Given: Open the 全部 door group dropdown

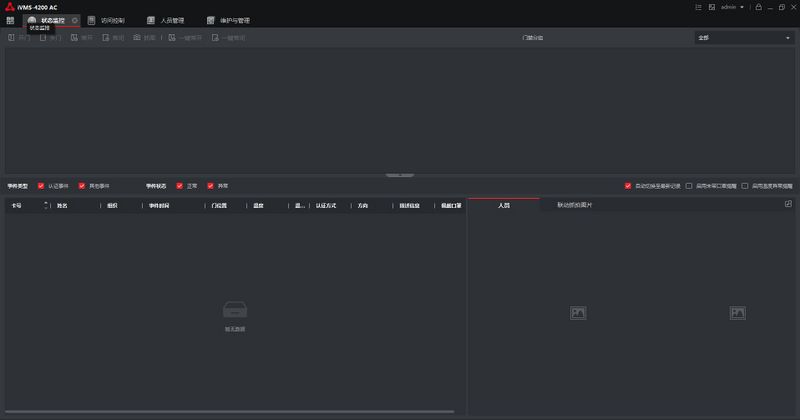Looking at the screenshot, I should 744,38.
